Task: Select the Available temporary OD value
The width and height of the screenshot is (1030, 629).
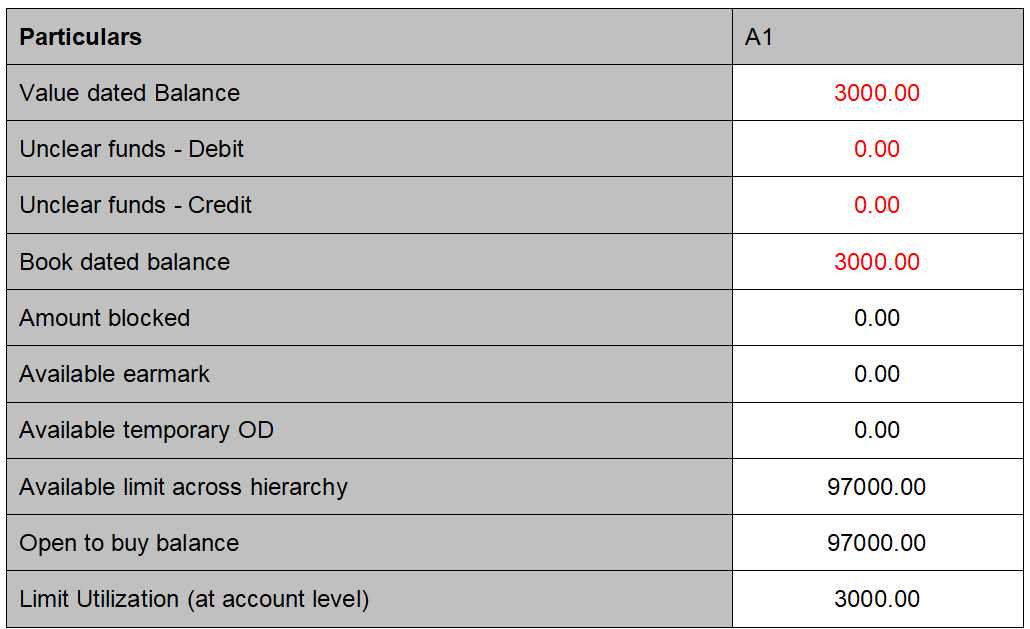Action: pos(876,430)
